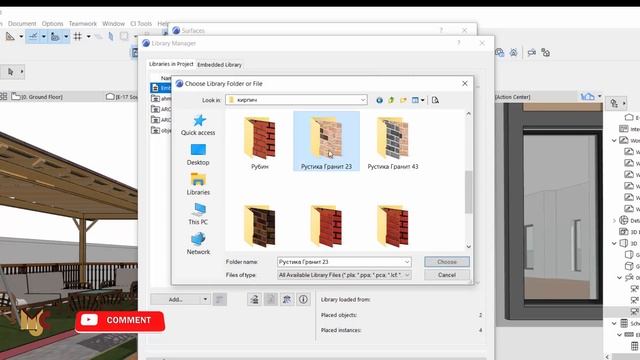Click the file list scroll up arrow
This screenshot has width=640, height=360.
click(x=468, y=114)
